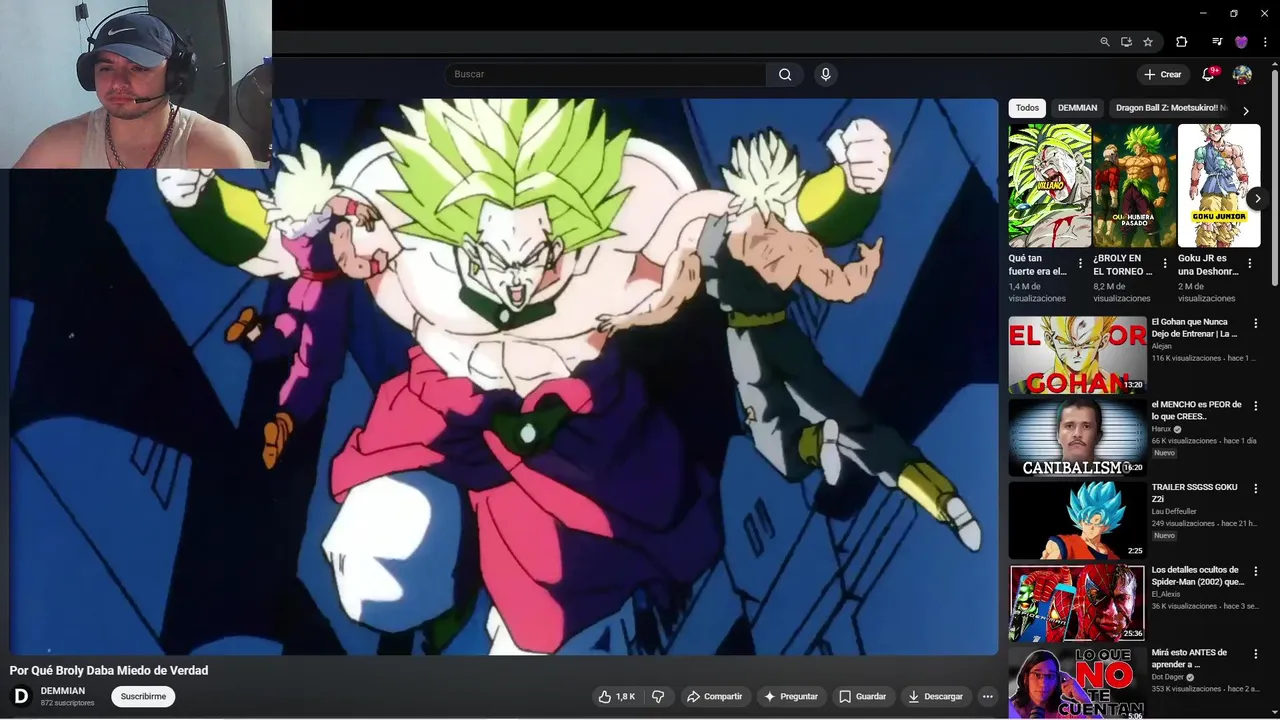Screen dimensions: 1280x720
Task: Click the Crear button
Action: 1163,74
